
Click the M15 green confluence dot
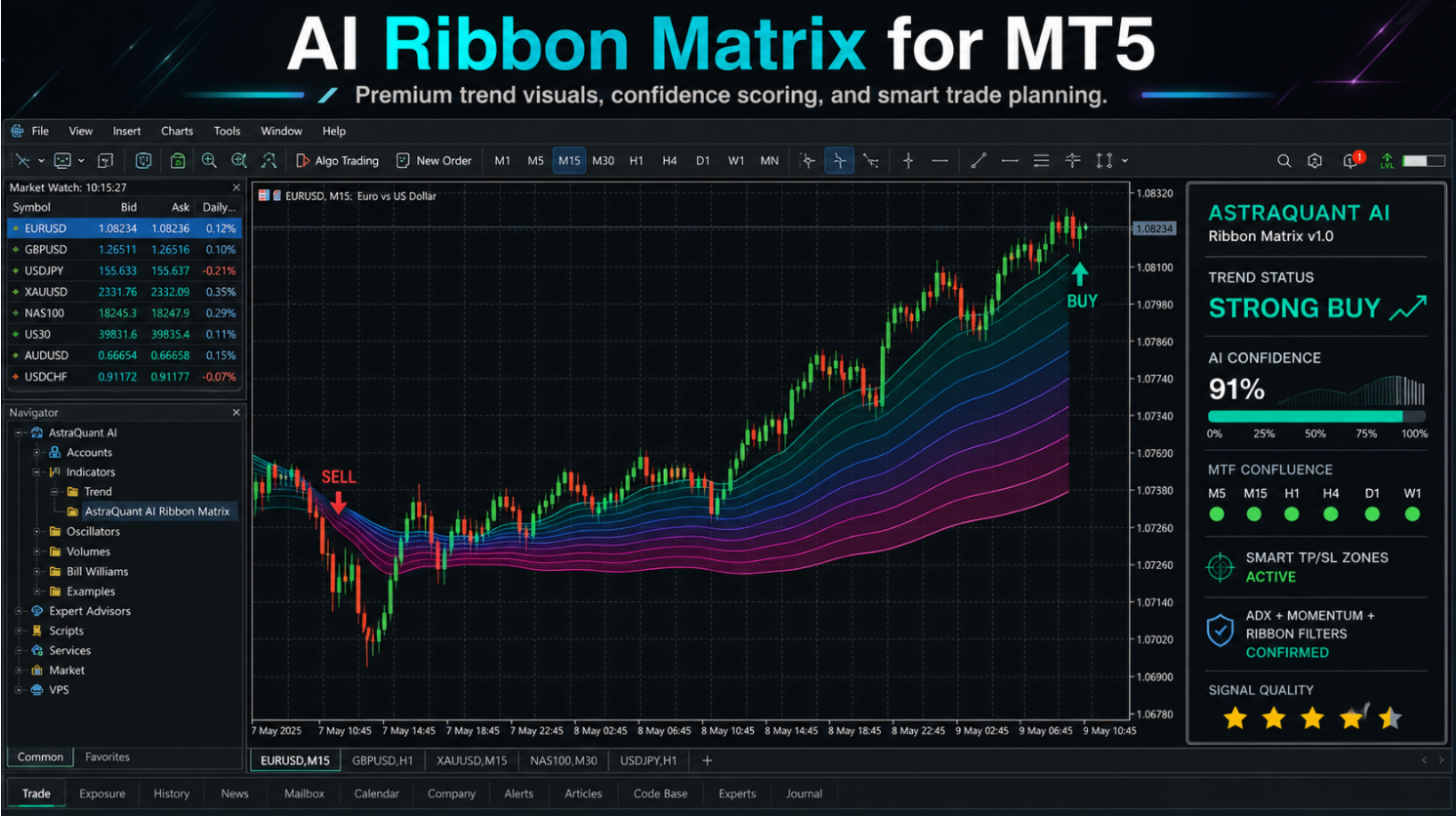point(1254,514)
